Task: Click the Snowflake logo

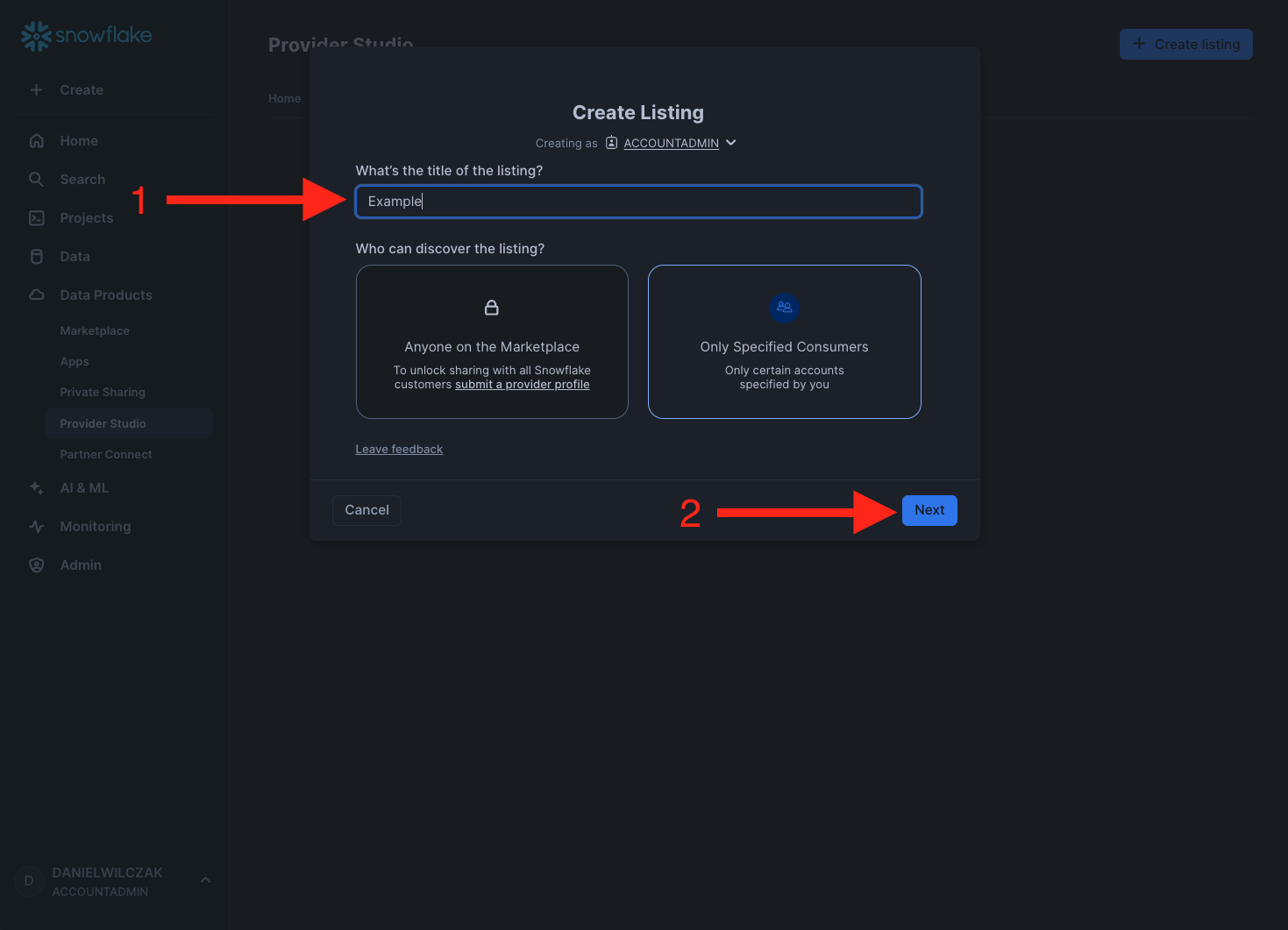Action: [86, 36]
